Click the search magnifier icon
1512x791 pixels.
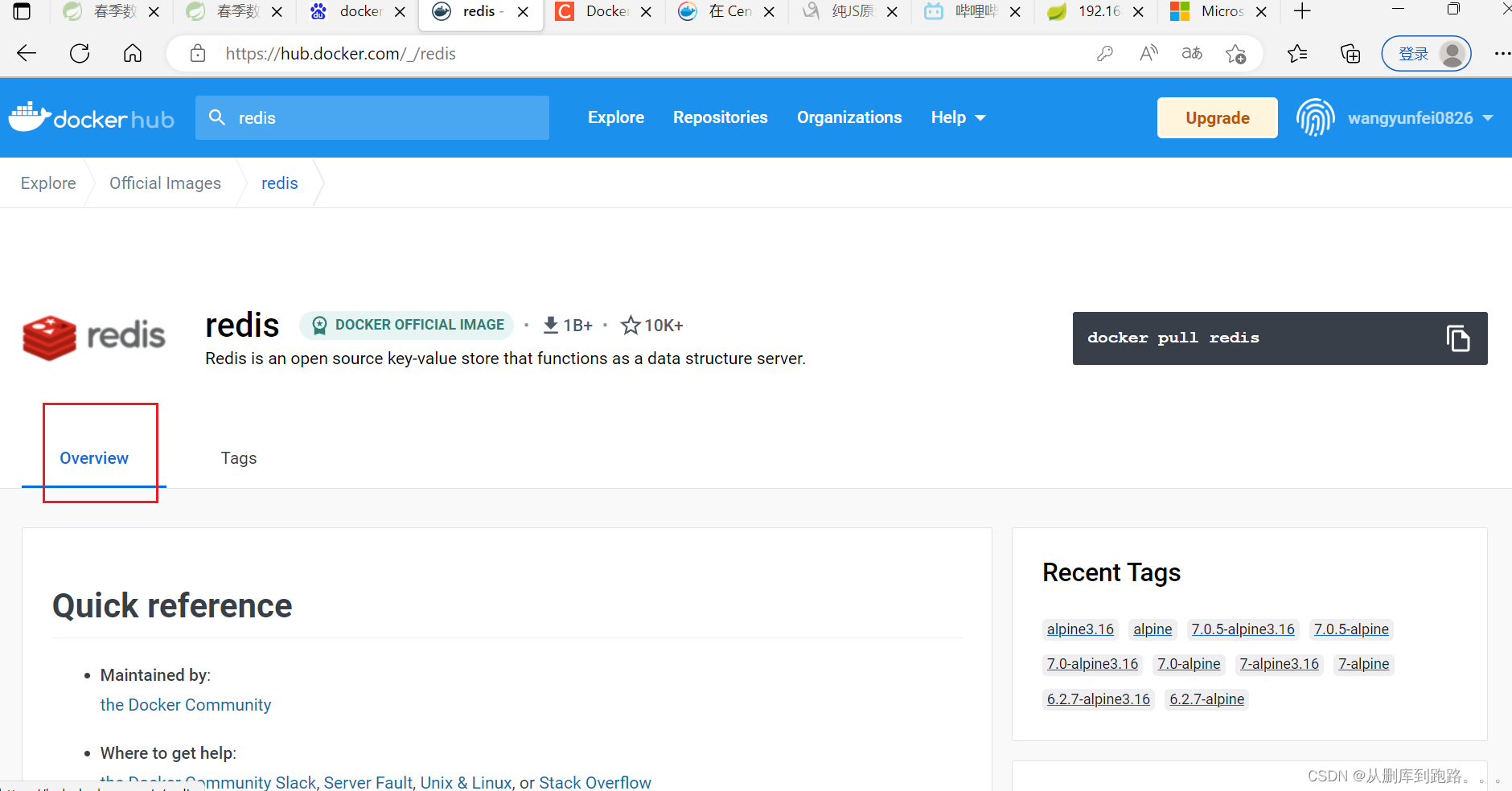click(216, 117)
